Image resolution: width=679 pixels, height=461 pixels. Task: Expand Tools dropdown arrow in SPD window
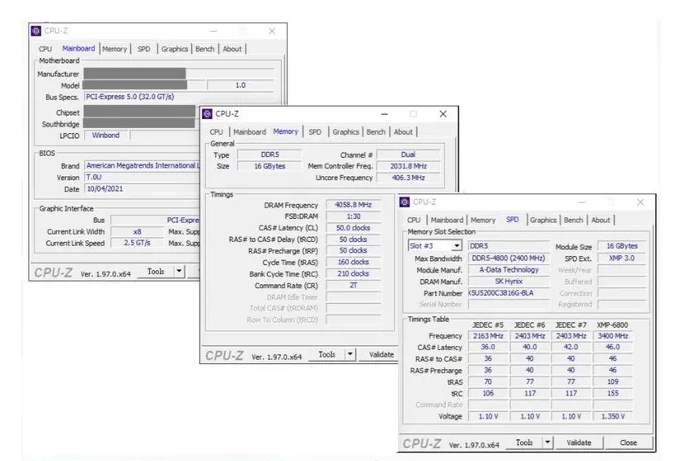pos(547,442)
